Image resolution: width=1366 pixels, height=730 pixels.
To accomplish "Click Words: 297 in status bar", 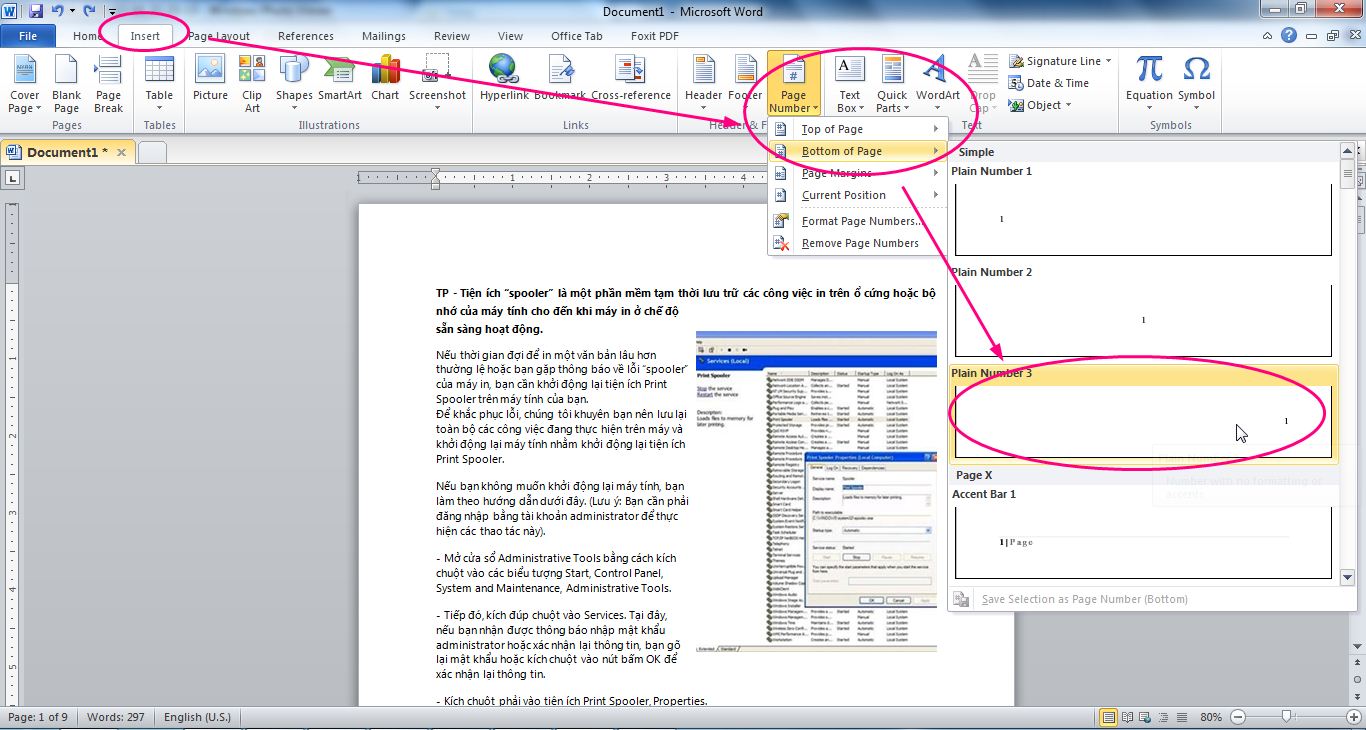I will click(x=115, y=717).
